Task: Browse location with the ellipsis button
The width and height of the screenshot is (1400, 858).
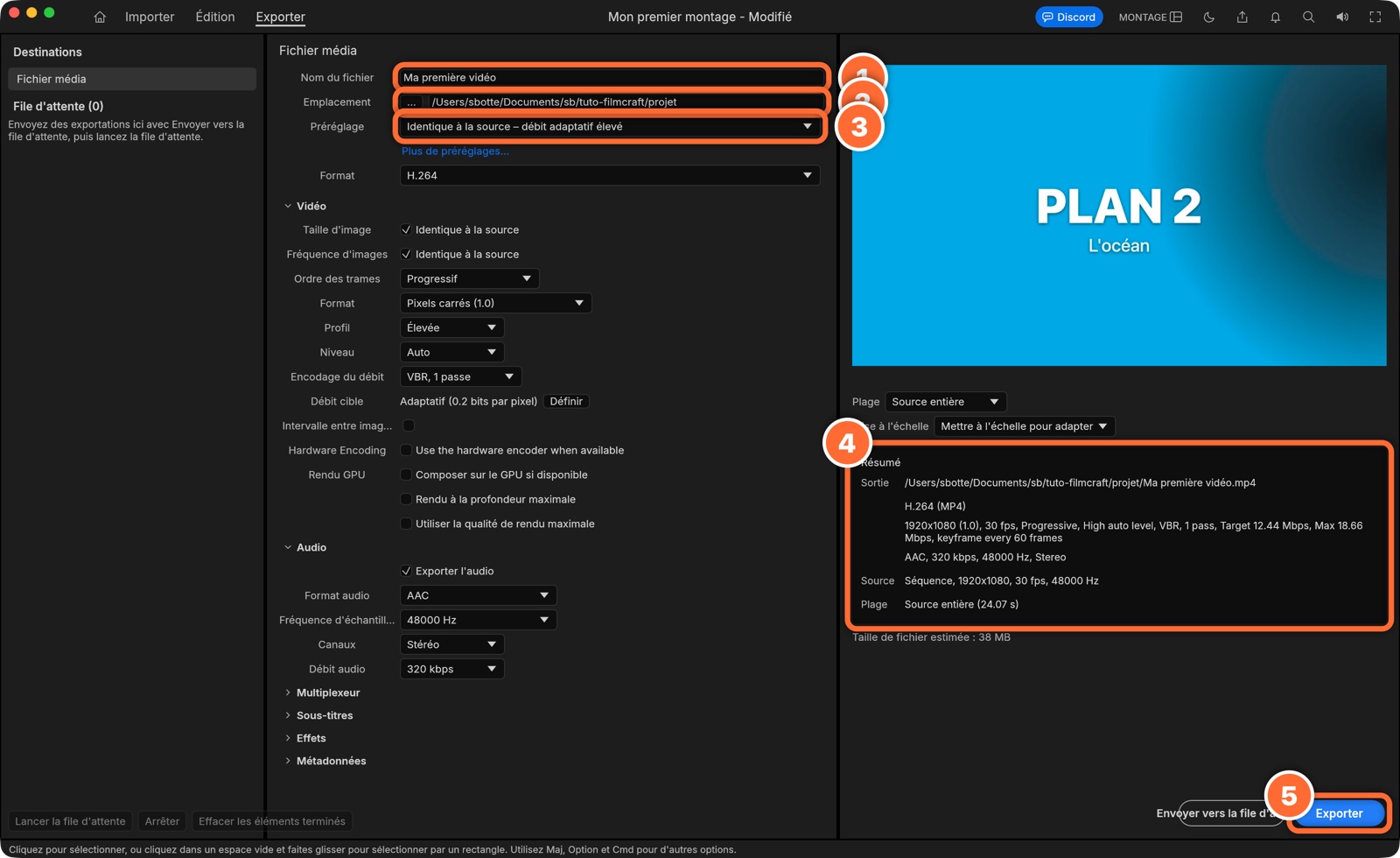Action: [411, 102]
